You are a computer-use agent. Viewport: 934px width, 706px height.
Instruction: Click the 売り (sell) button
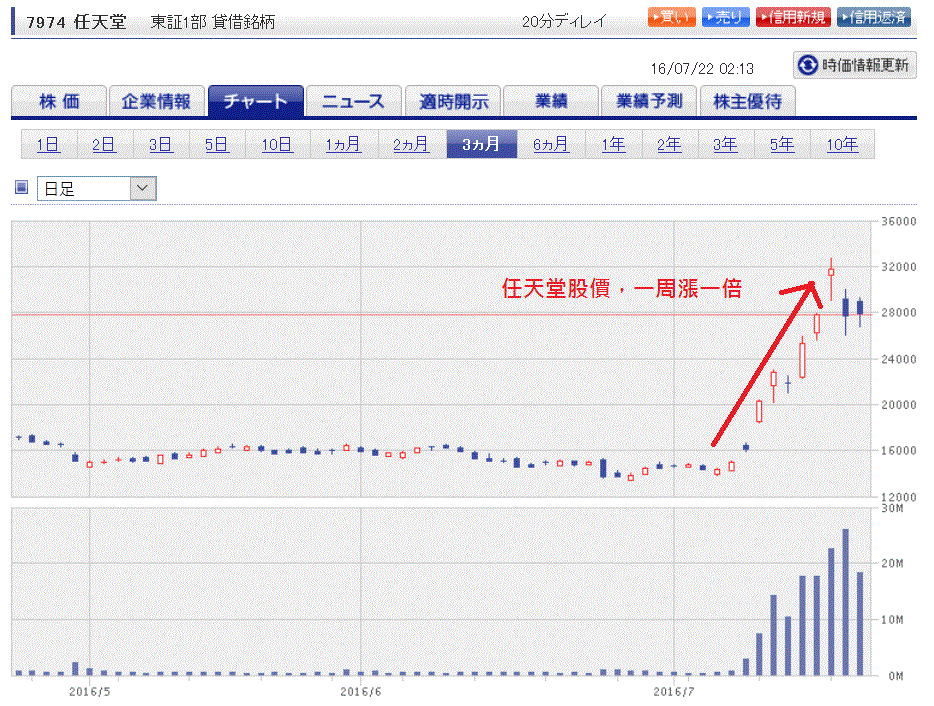click(726, 17)
